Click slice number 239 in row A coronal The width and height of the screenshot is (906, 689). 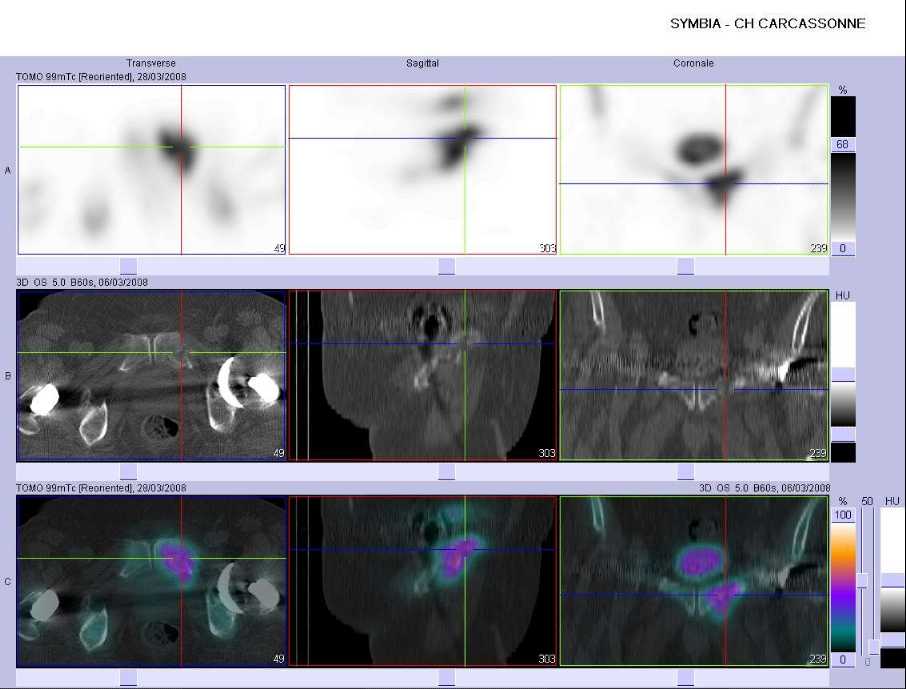[818, 248]
